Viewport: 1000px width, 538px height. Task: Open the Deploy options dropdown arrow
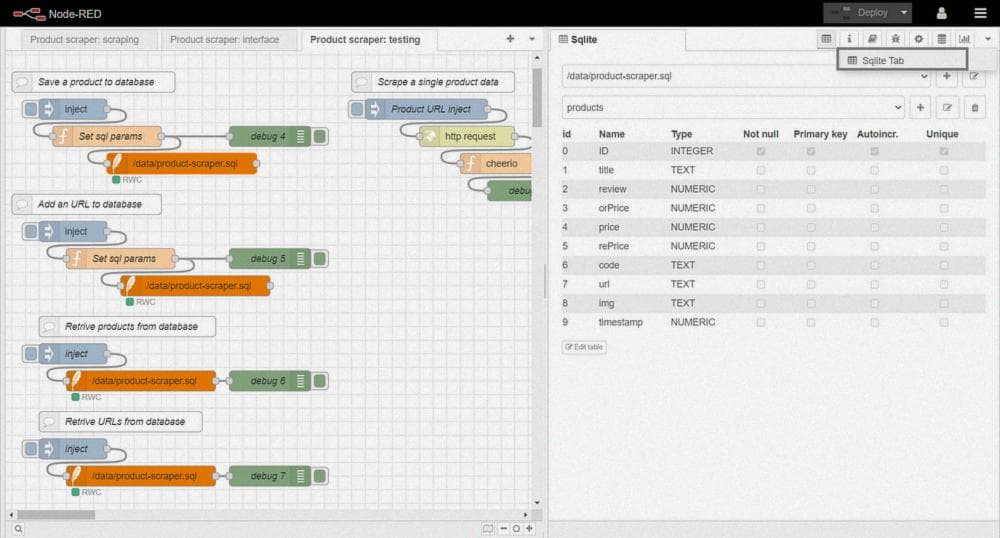904,13
